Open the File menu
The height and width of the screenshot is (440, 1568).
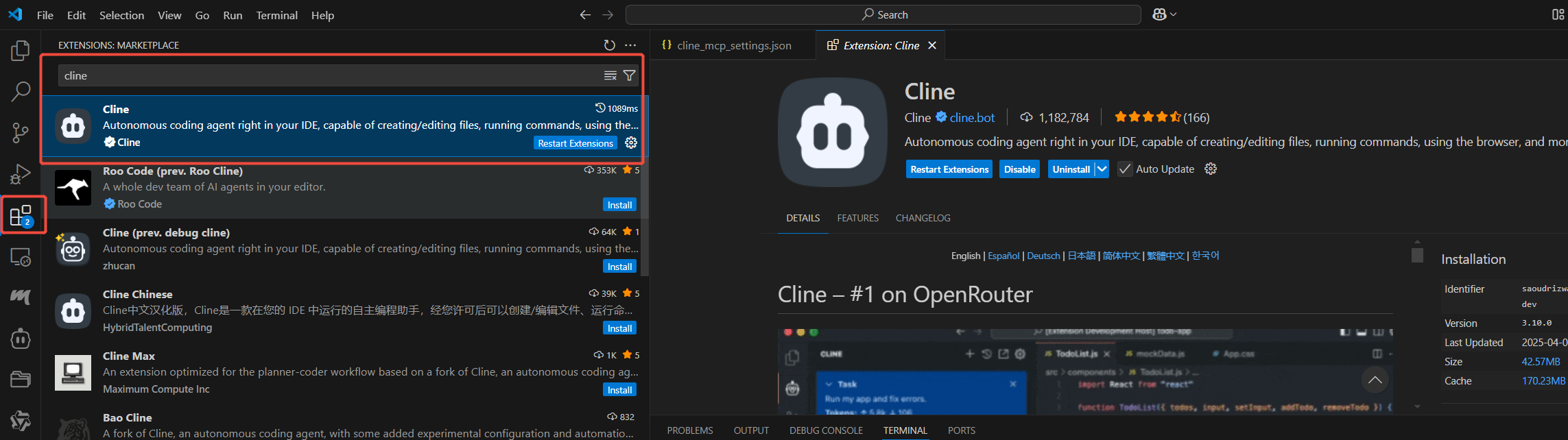click(x=45, y=15)
